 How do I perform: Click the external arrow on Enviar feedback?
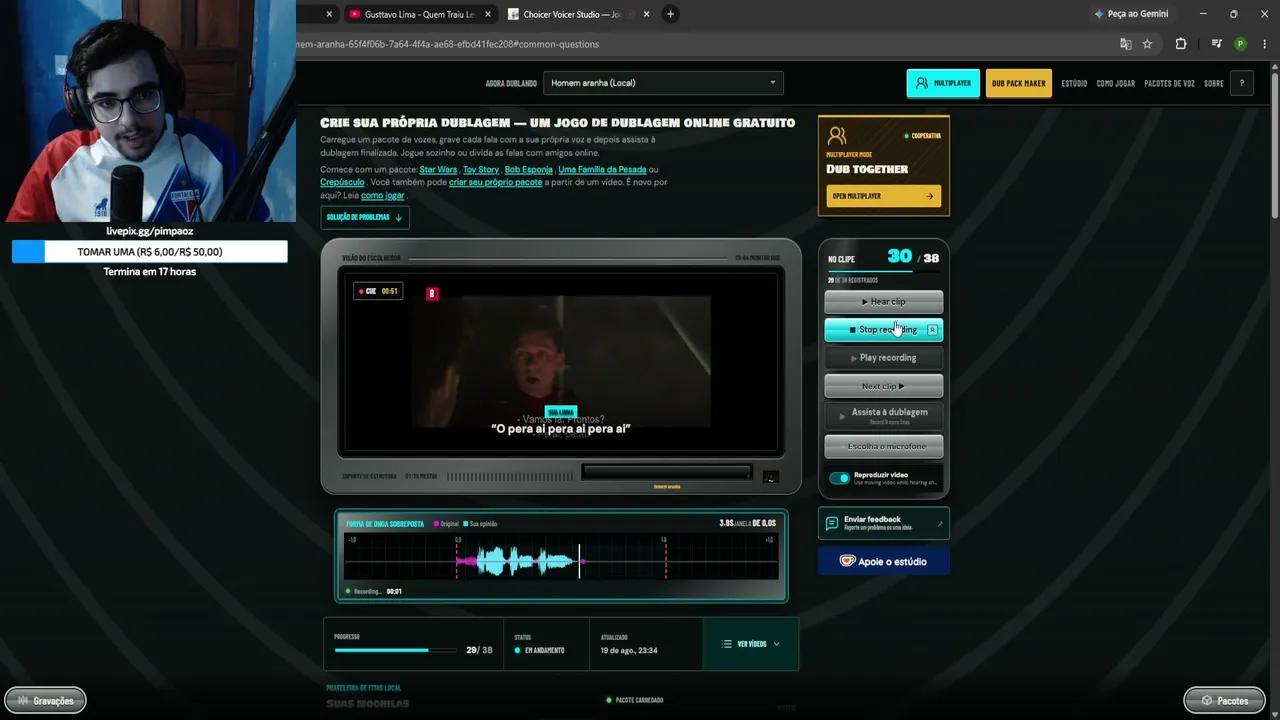point(939,523)
